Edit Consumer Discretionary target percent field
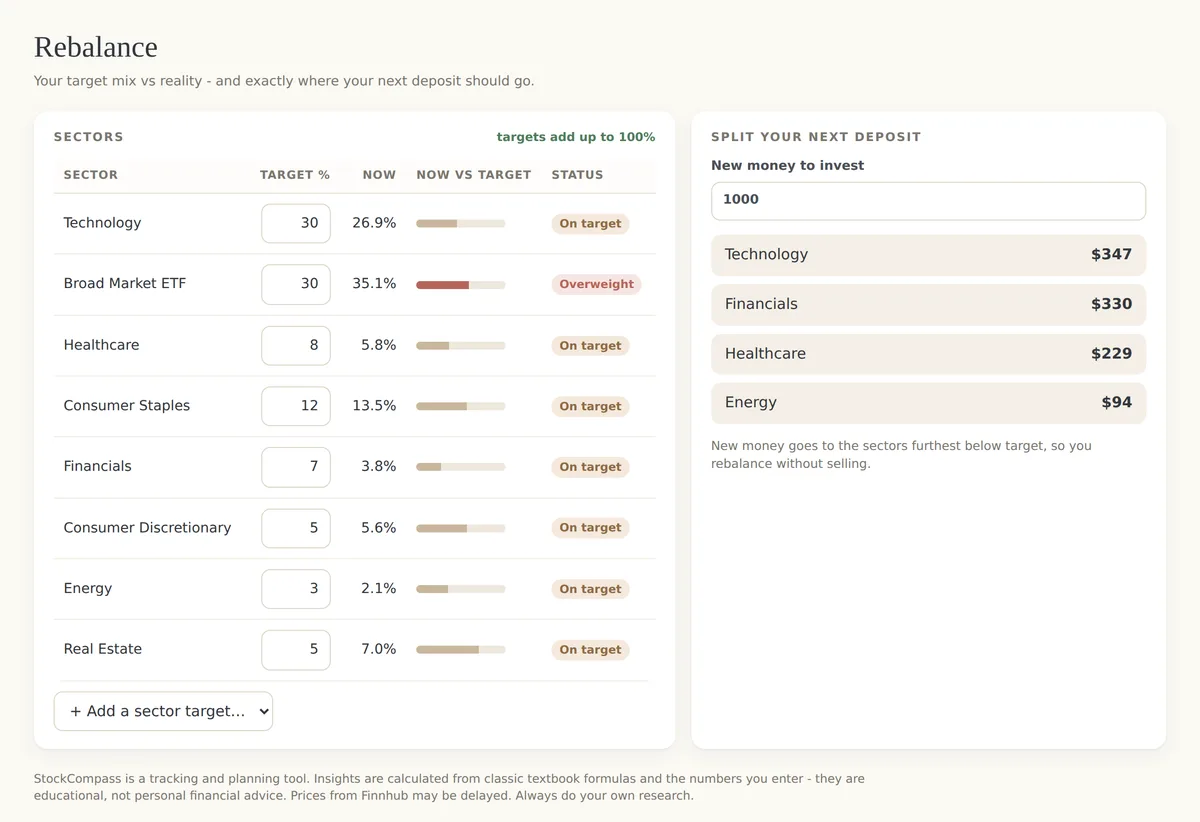The height and width of the screenshot is (822, 1200). coord(296,528)
